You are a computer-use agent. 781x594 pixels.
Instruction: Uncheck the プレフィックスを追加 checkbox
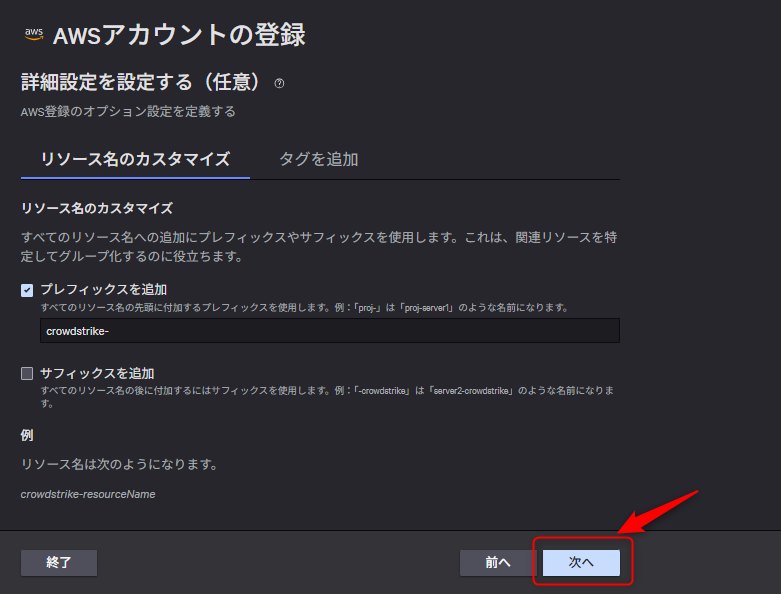click(x=27, y=290)
